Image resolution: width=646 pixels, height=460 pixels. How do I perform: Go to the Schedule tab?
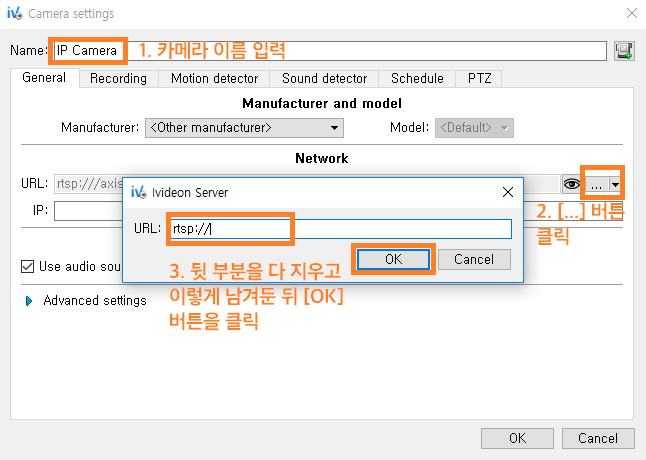(417, 78)
